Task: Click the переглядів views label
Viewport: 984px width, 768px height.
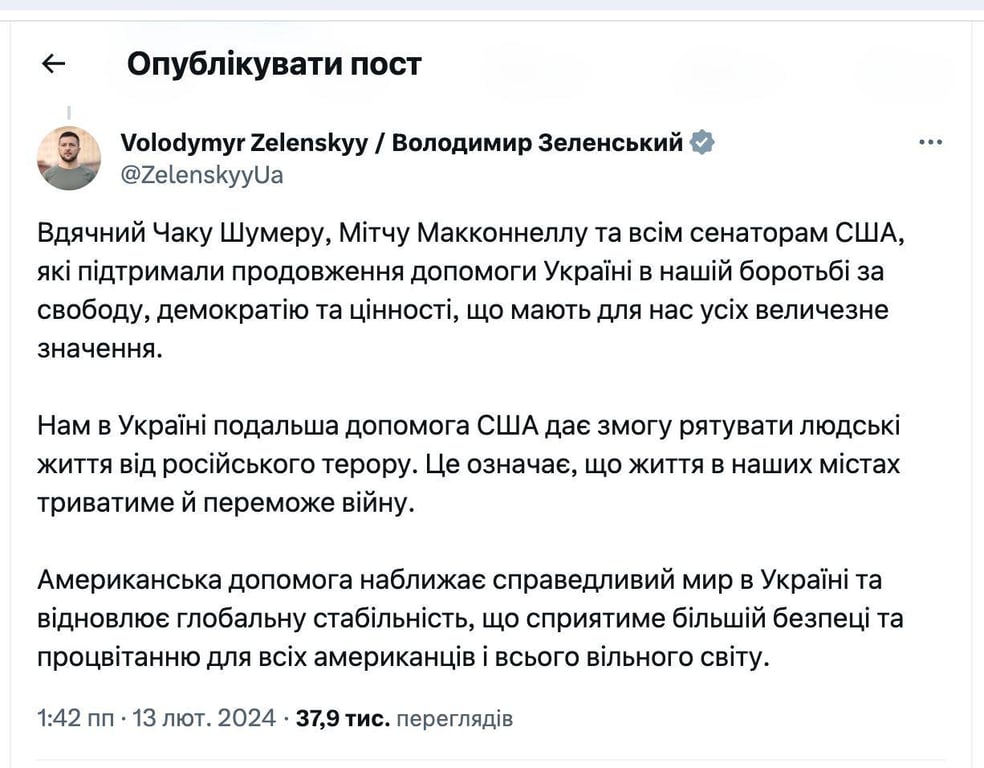Action: pyautogui.click(x=455, y=718)
